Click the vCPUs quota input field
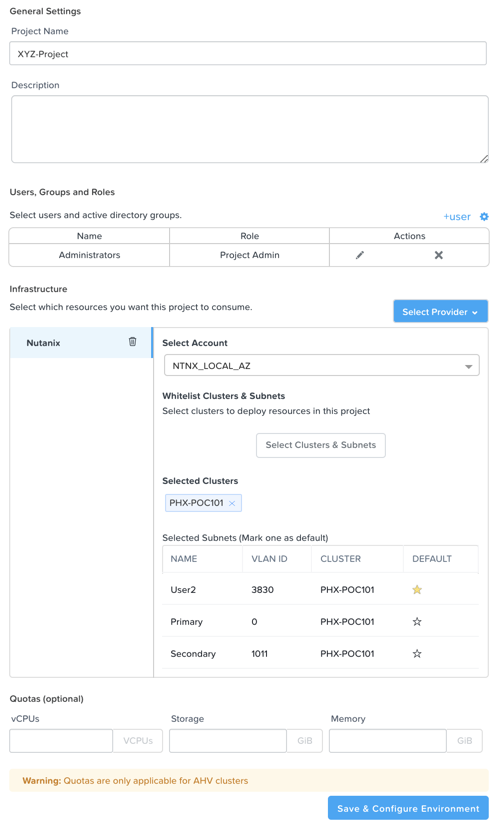This screenshot has width=498, height=831. [61, 740]
